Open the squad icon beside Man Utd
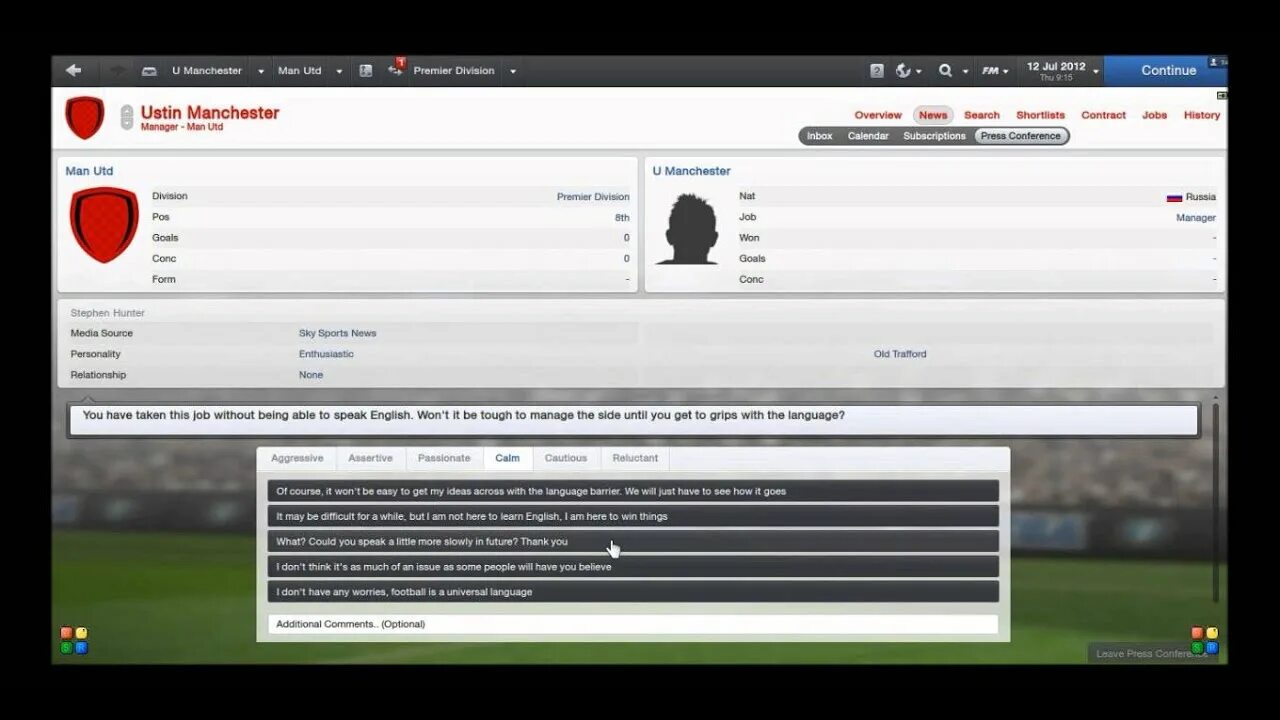Viewport: 1280px width, 720px height. (366, 71)
